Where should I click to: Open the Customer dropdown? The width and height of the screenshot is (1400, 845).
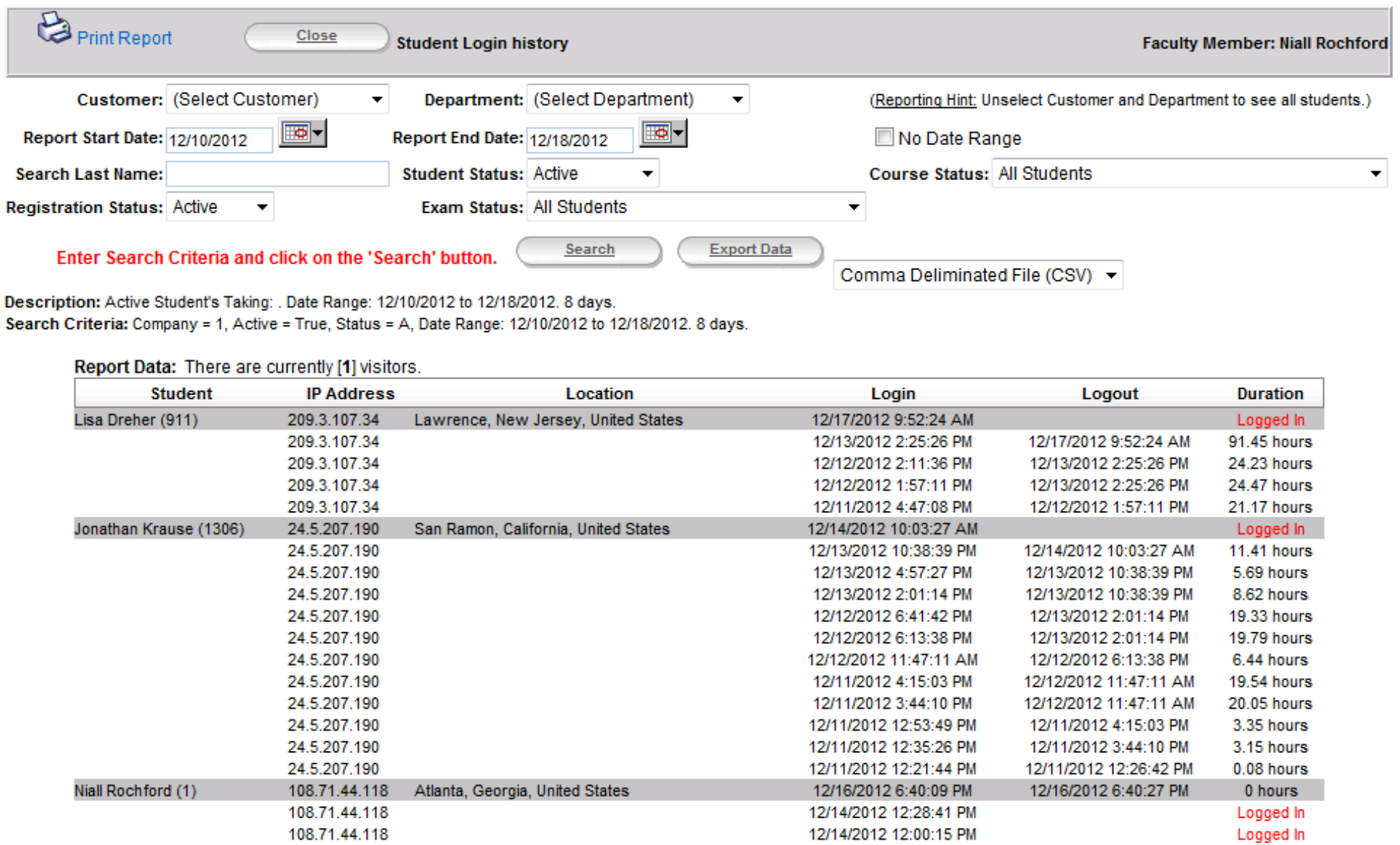pyautogui.click(x=277, y=99)
